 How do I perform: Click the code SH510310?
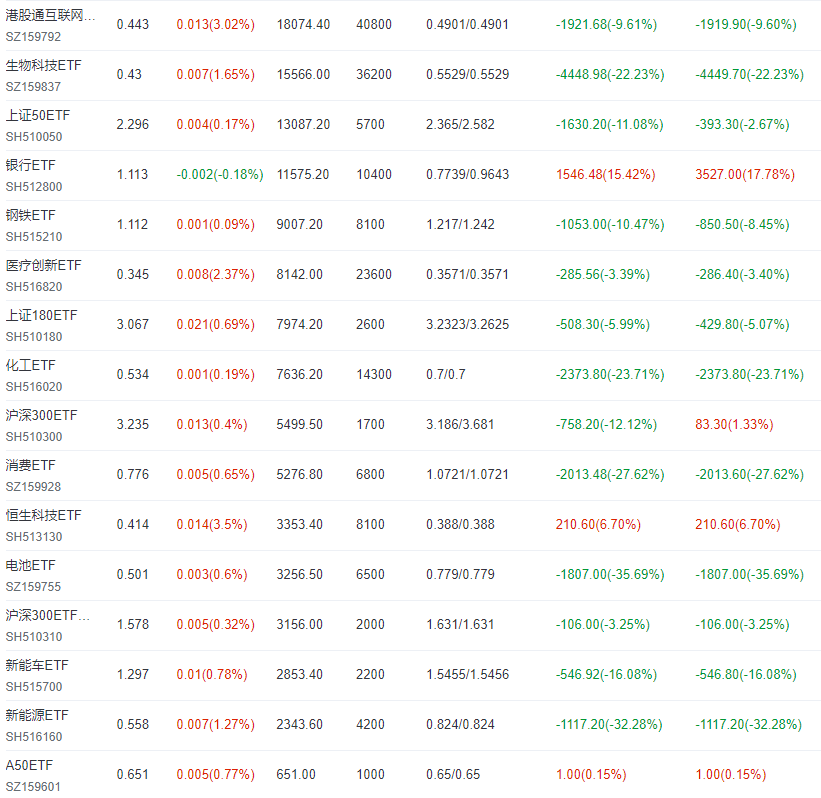tap(34, 637)
